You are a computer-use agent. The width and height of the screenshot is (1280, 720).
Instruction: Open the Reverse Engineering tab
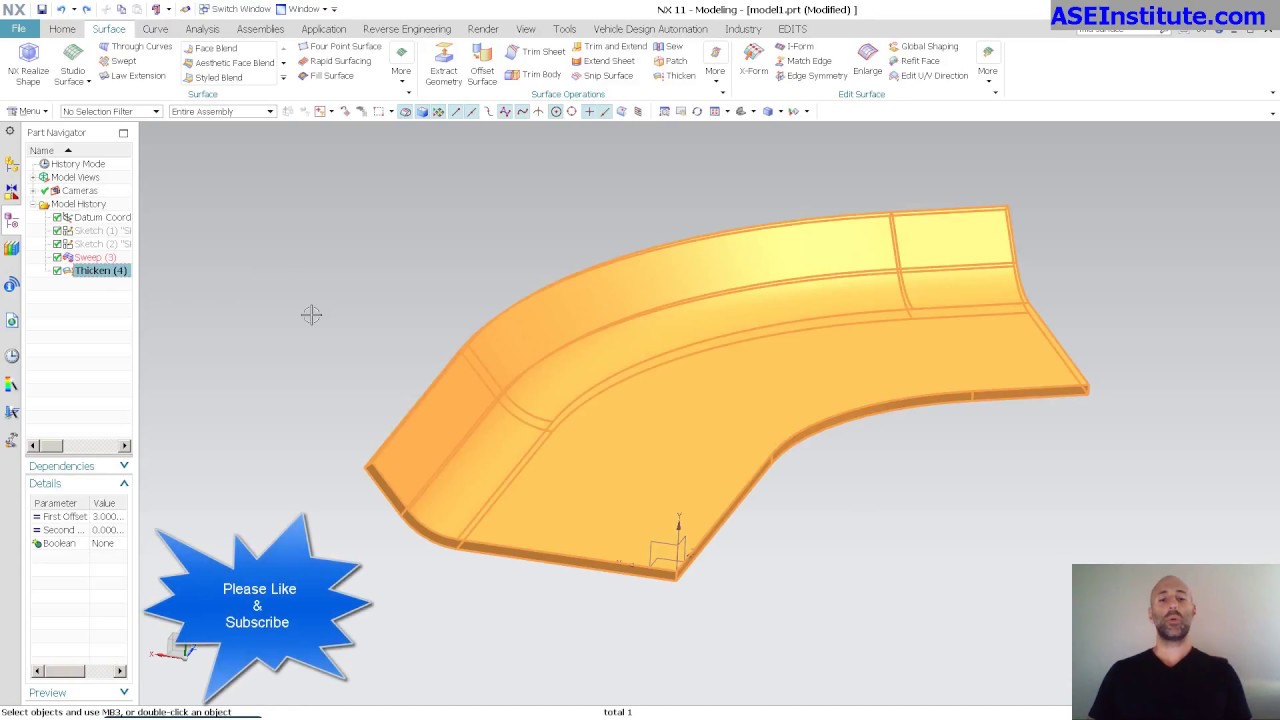tap(407, 29)
